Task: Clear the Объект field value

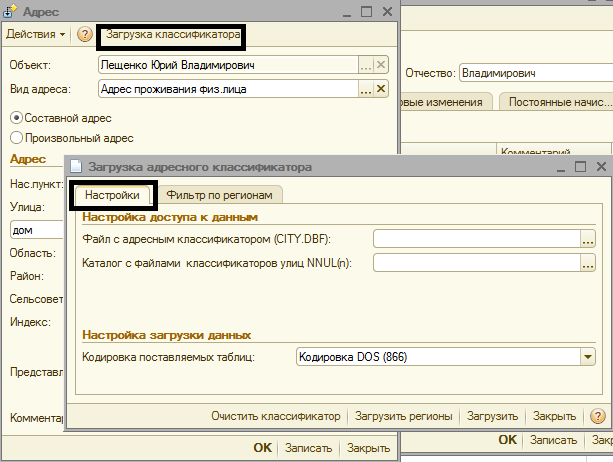Action: [x=381, y=65]
